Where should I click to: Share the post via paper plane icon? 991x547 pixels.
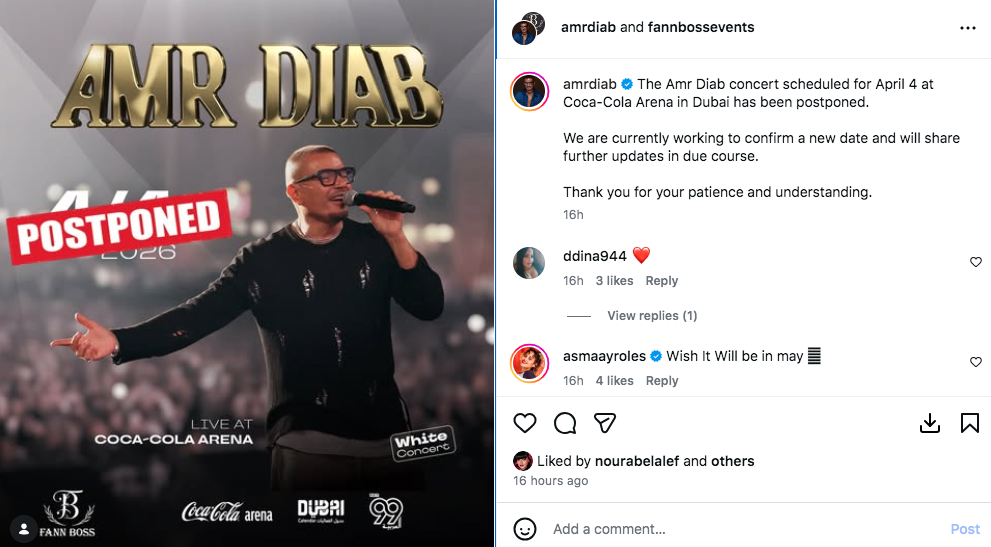[605, 423]
